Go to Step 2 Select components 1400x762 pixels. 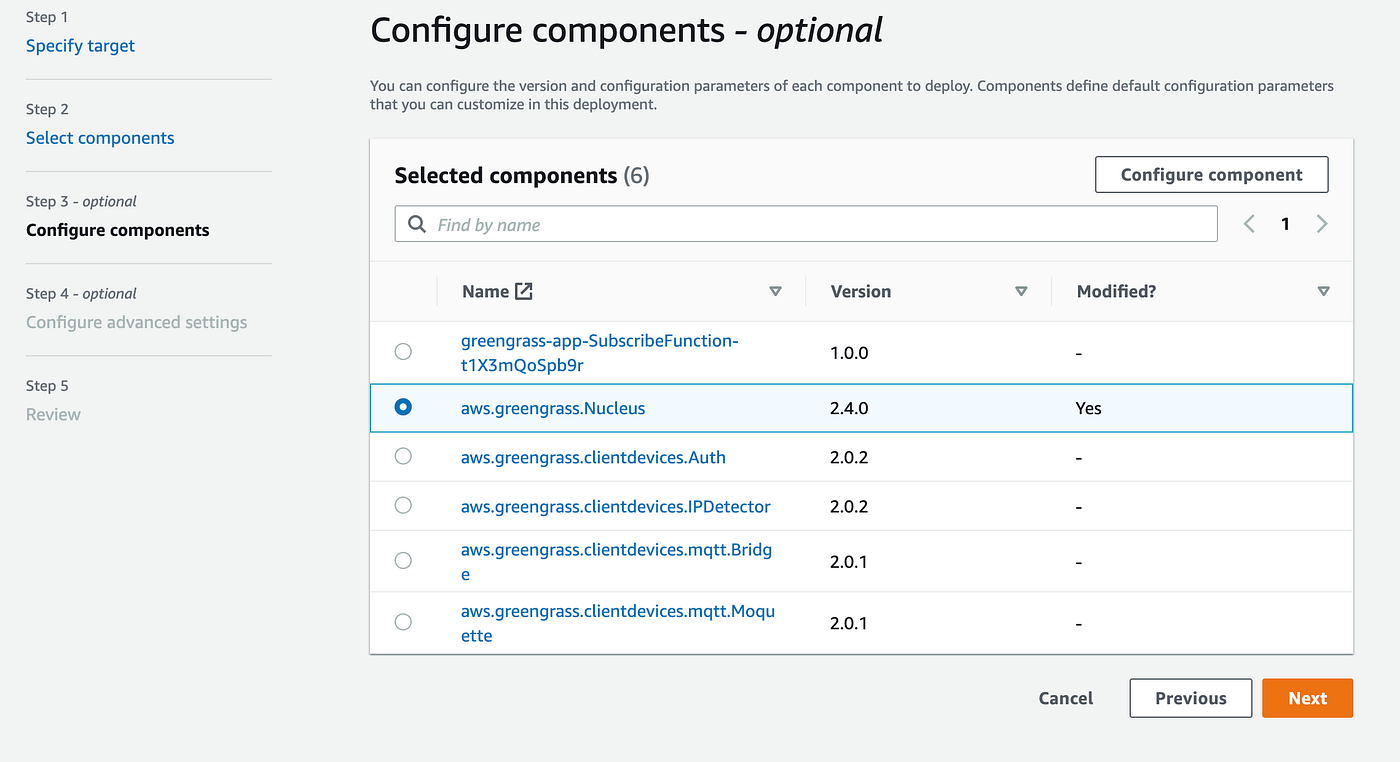click(x=100, y=137)
